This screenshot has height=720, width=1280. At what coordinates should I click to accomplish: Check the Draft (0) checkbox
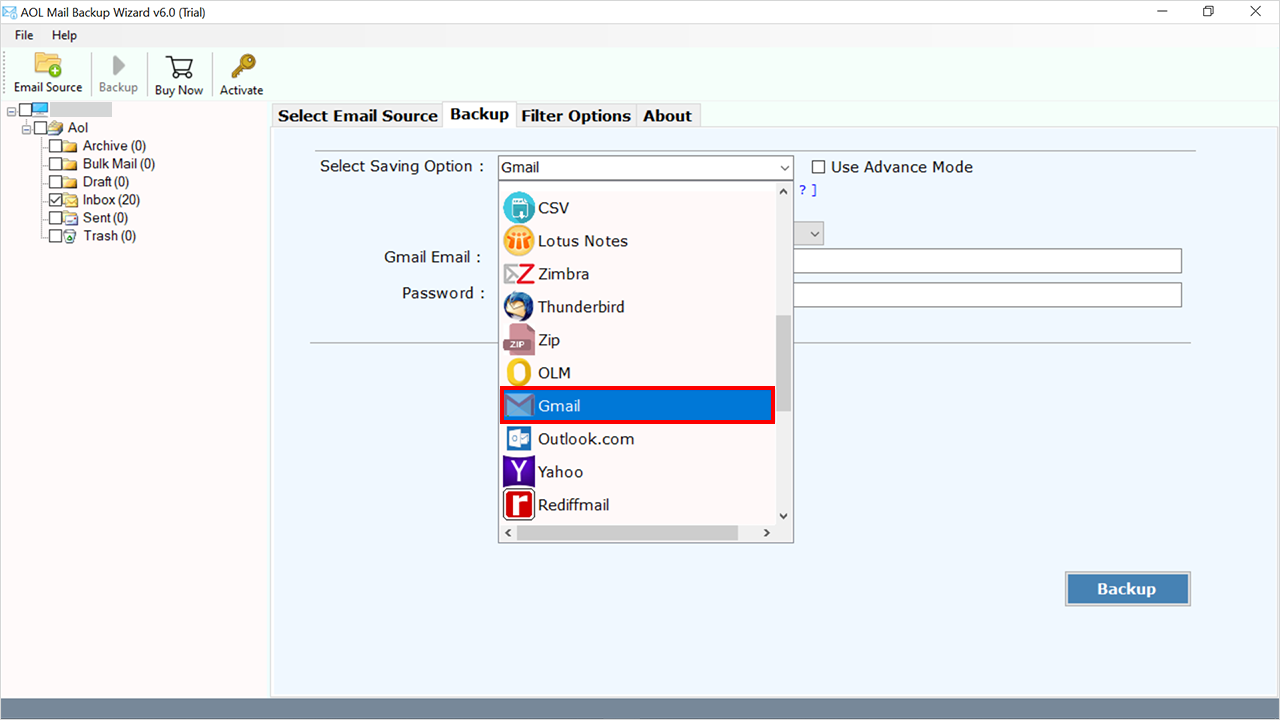[55, 182]
